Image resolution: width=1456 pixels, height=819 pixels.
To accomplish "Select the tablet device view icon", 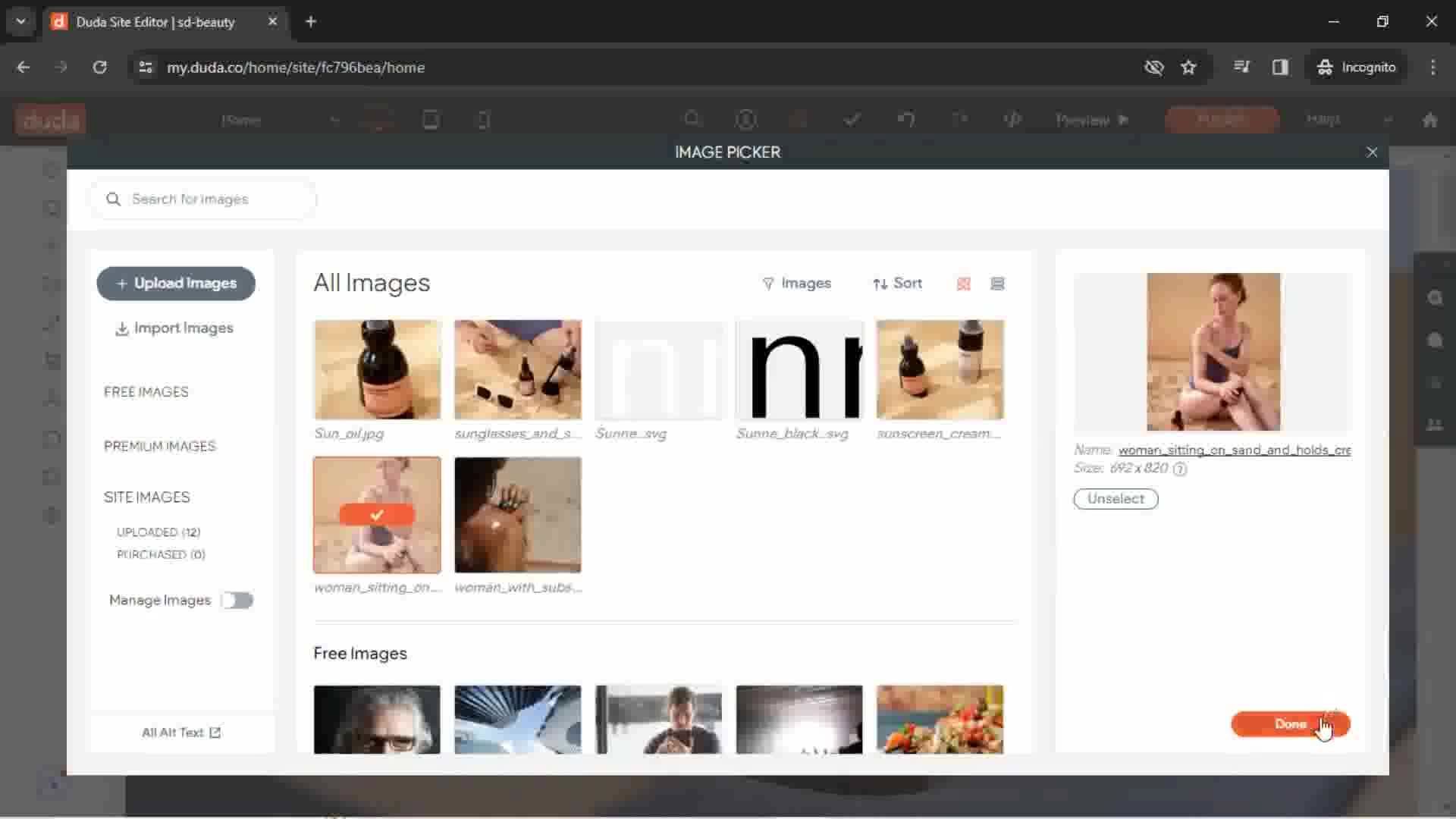I will (x=431, y=120).
